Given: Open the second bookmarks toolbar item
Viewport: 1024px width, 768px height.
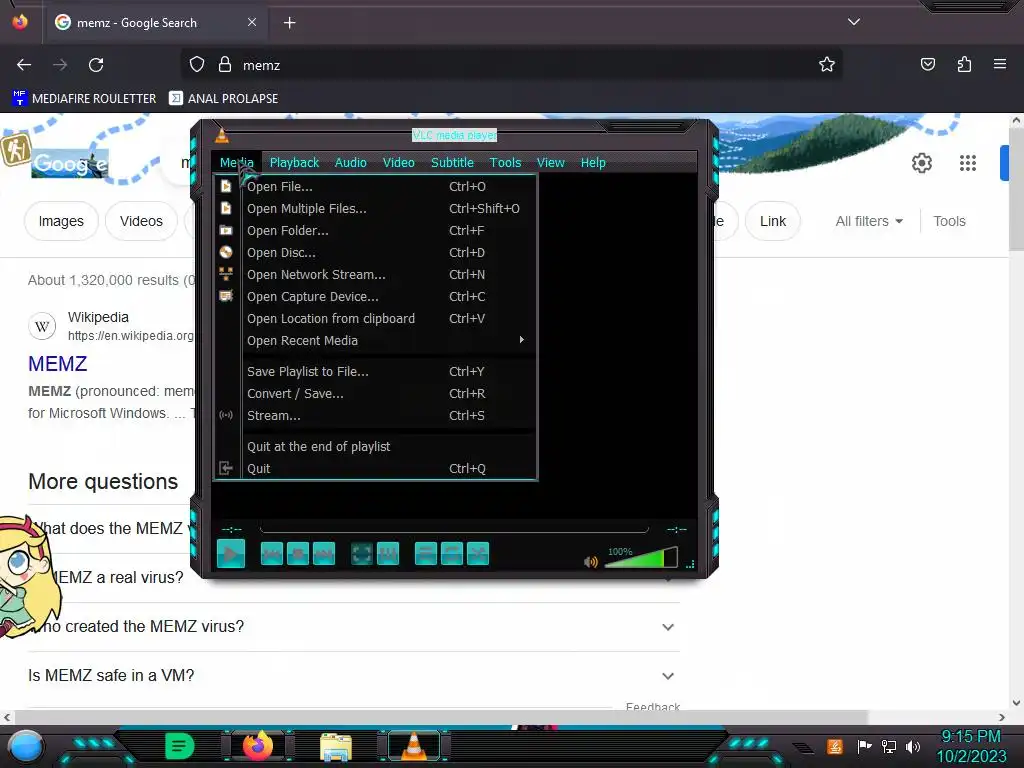Looking at the screenshot, I should 224,99.
